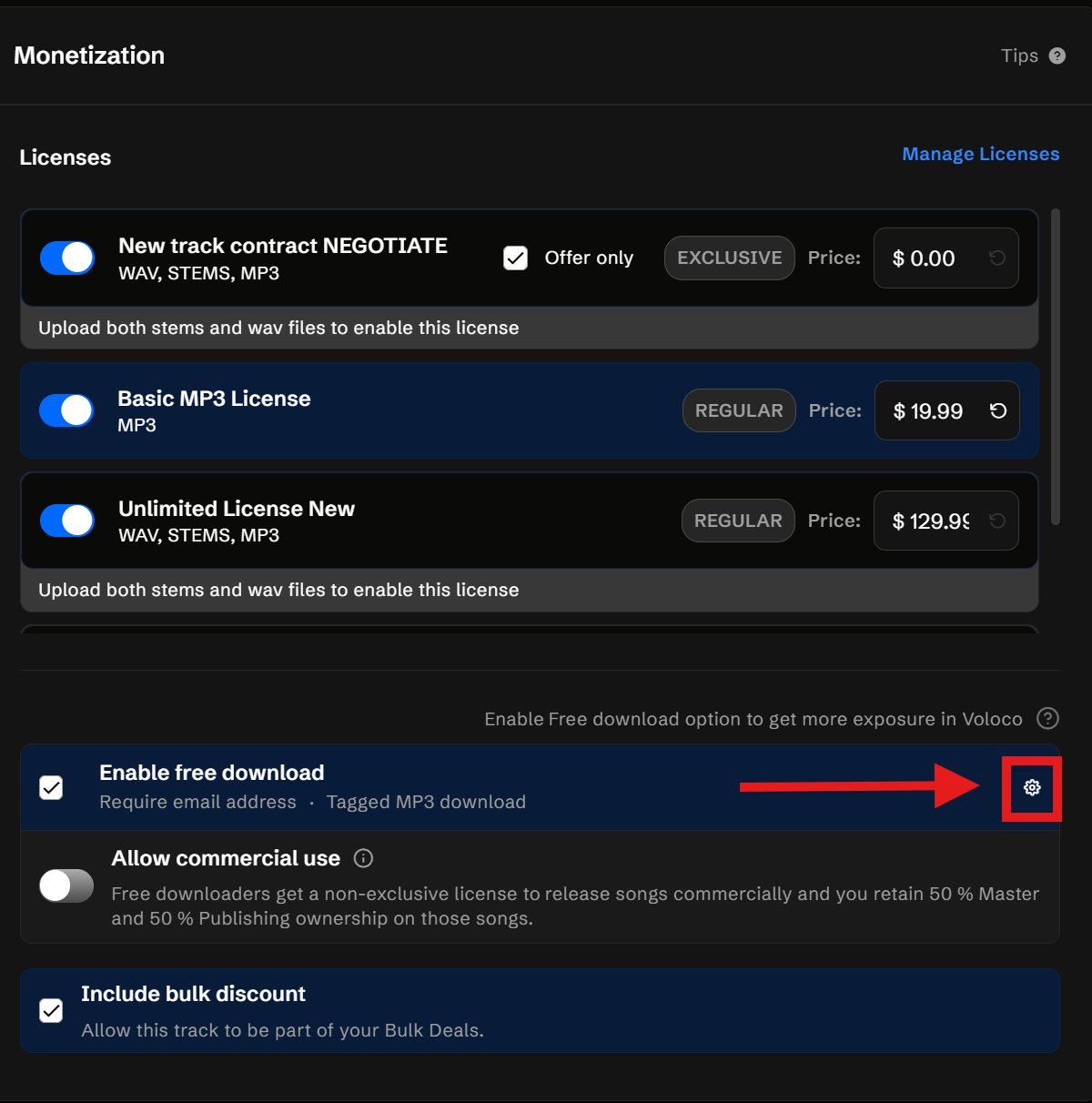Click the EXCLUSIVE license type badge
Viewport: 1092px width, 1103px height.
[729, 258]
